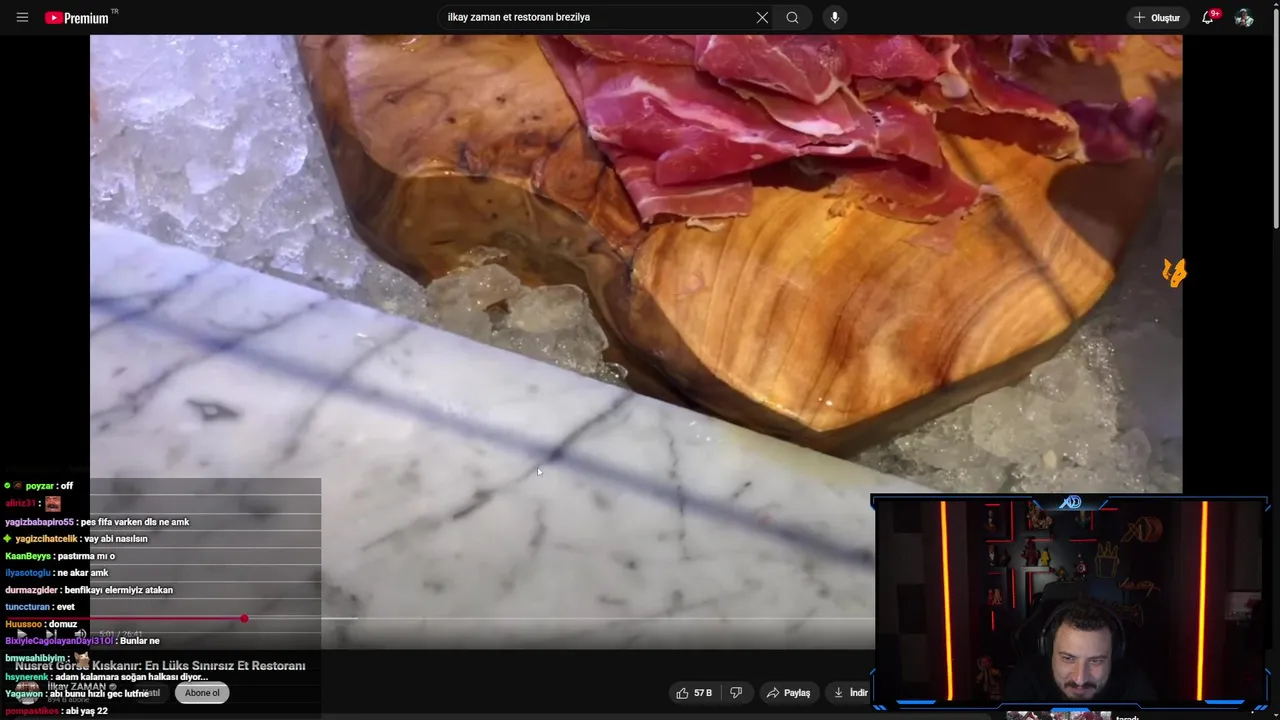Dislike the video with thumbs down
The height and width of the screenshot is (720, 1280).
(x=736, y=692)
